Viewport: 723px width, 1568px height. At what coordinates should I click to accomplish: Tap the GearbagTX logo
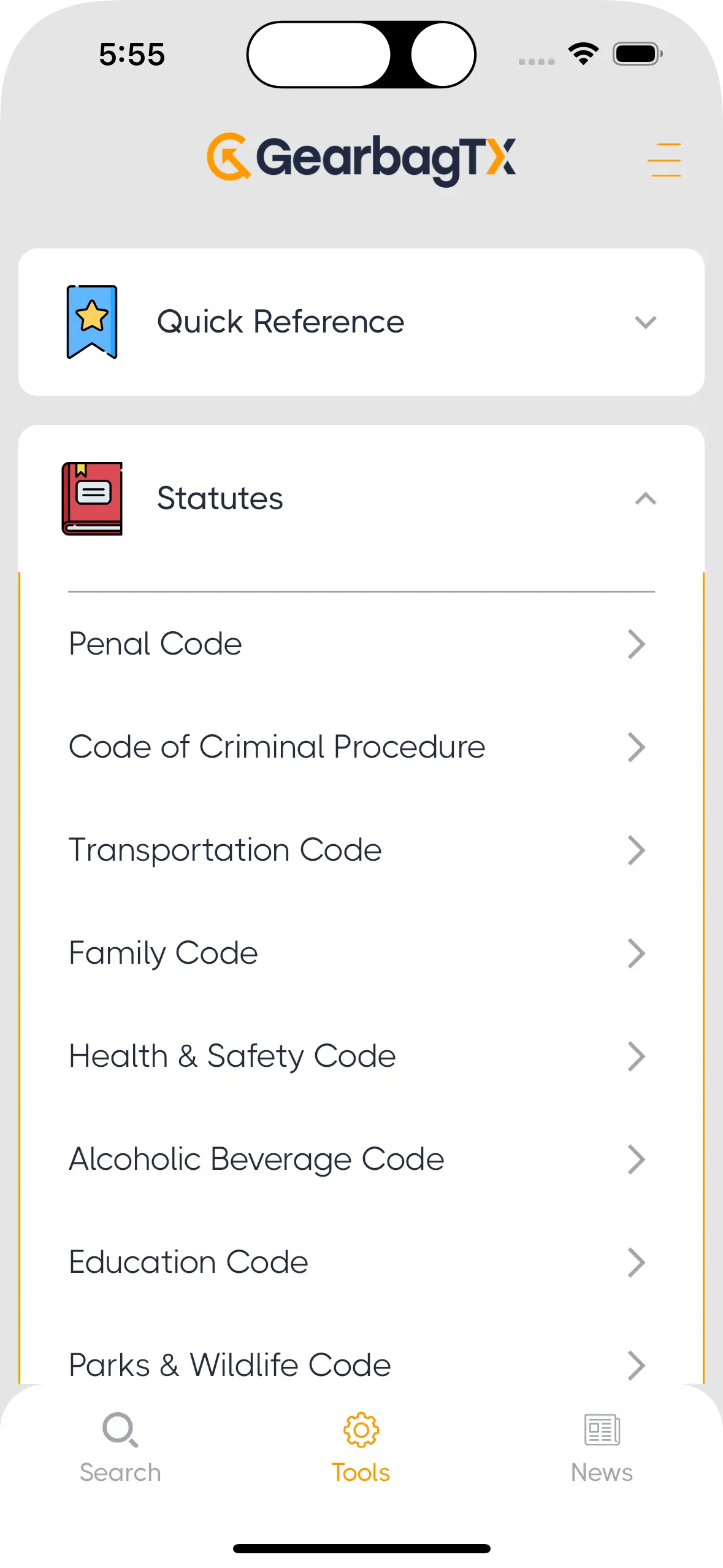361,158
